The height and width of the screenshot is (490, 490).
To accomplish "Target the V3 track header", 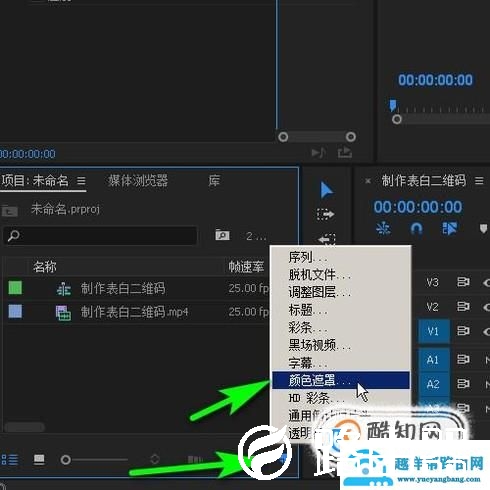I will 433,282.
